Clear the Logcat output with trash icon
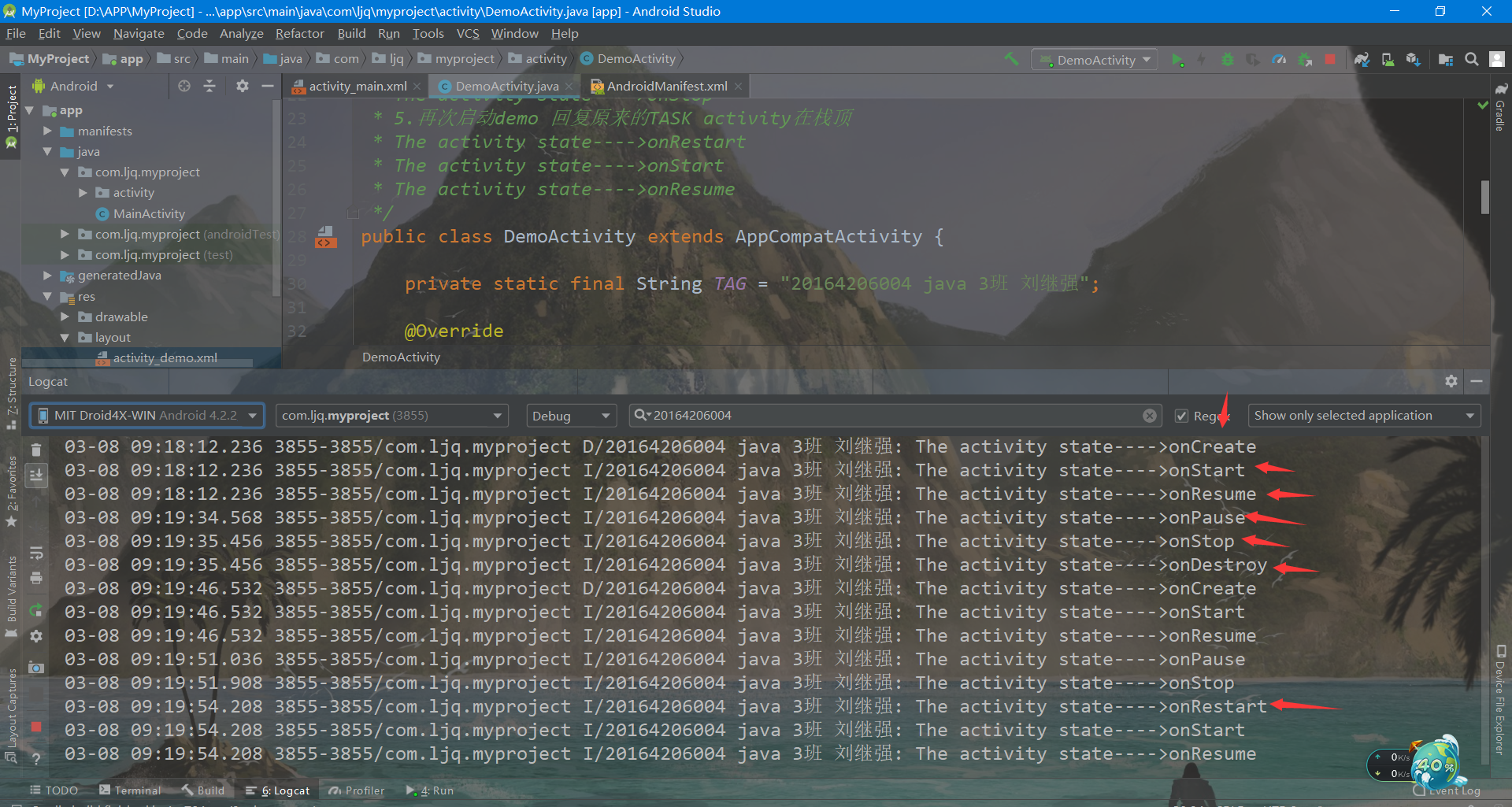The height and width of the screenshot is (807, 1512). pos(35,449)
